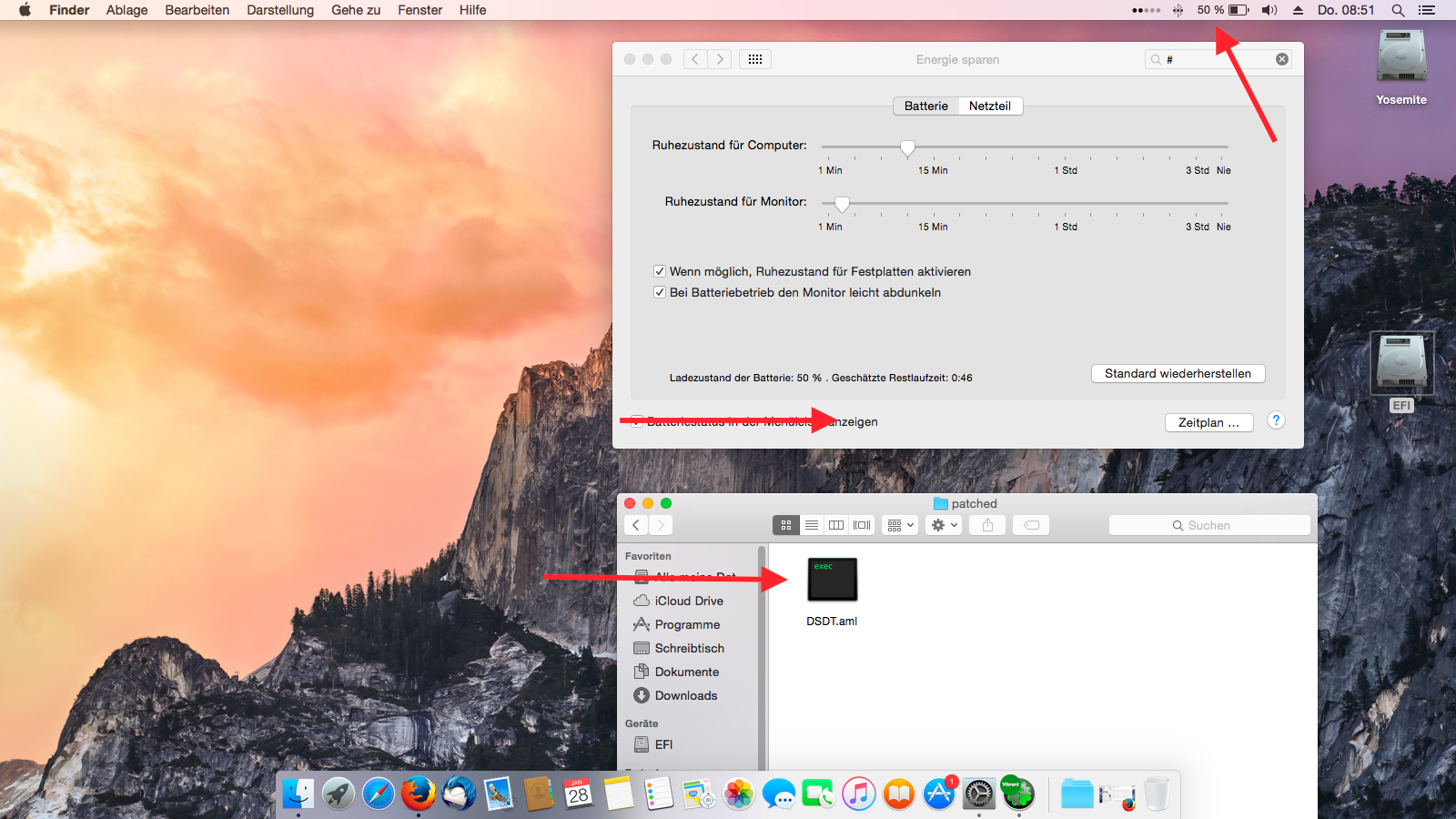Open the gear action menu in Finder
The image size is (1456, 819).
pyautogui.click(x=943, y=525)
